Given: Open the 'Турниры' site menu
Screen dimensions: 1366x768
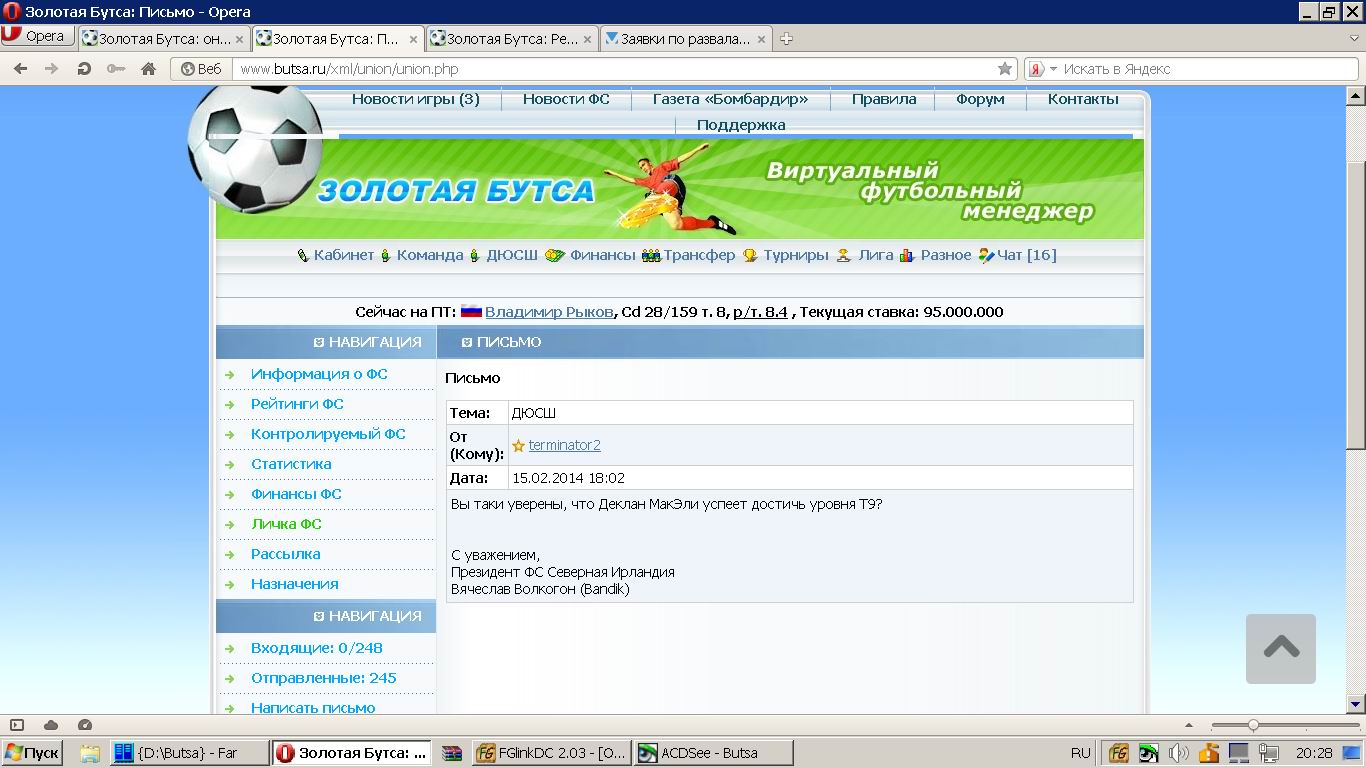Looking at the screenshot, I should coord(795,255).
